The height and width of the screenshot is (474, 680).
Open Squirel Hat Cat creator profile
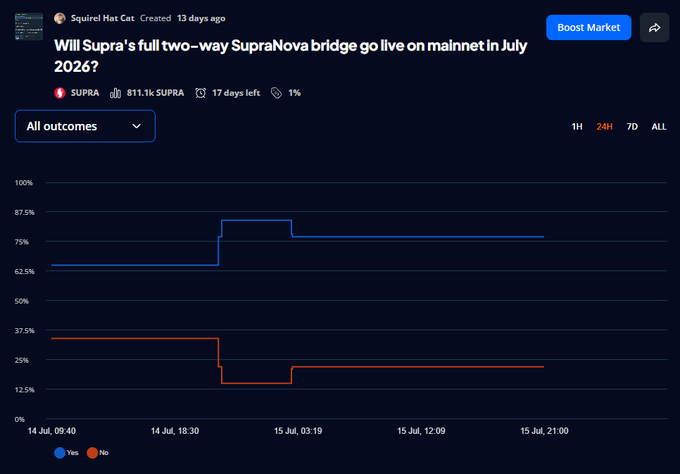(103, 18)
